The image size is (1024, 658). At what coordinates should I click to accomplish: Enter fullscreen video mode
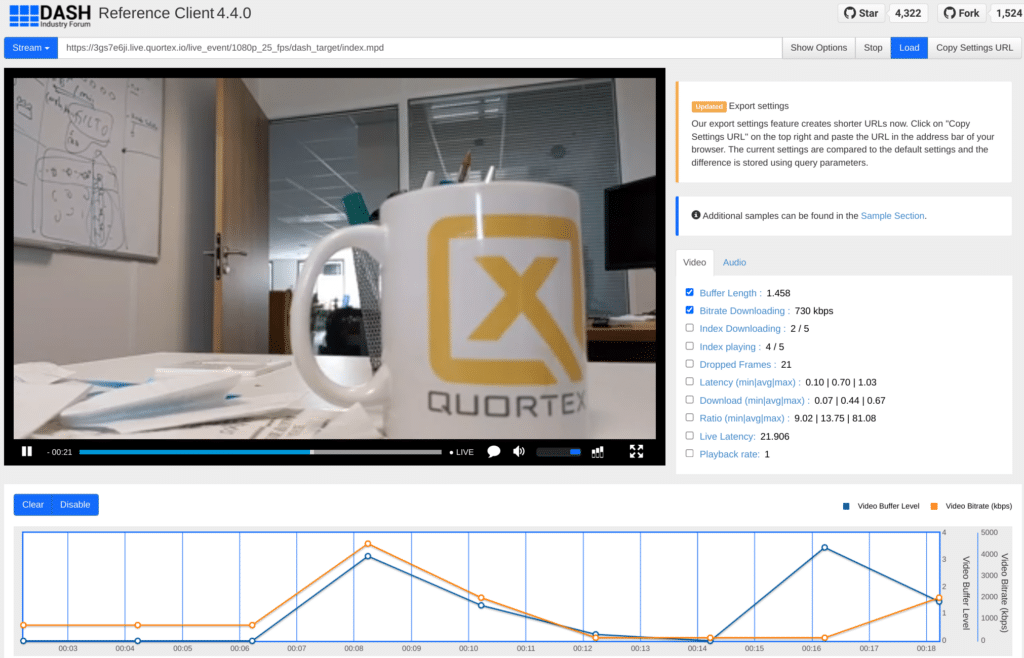(636, 452)
